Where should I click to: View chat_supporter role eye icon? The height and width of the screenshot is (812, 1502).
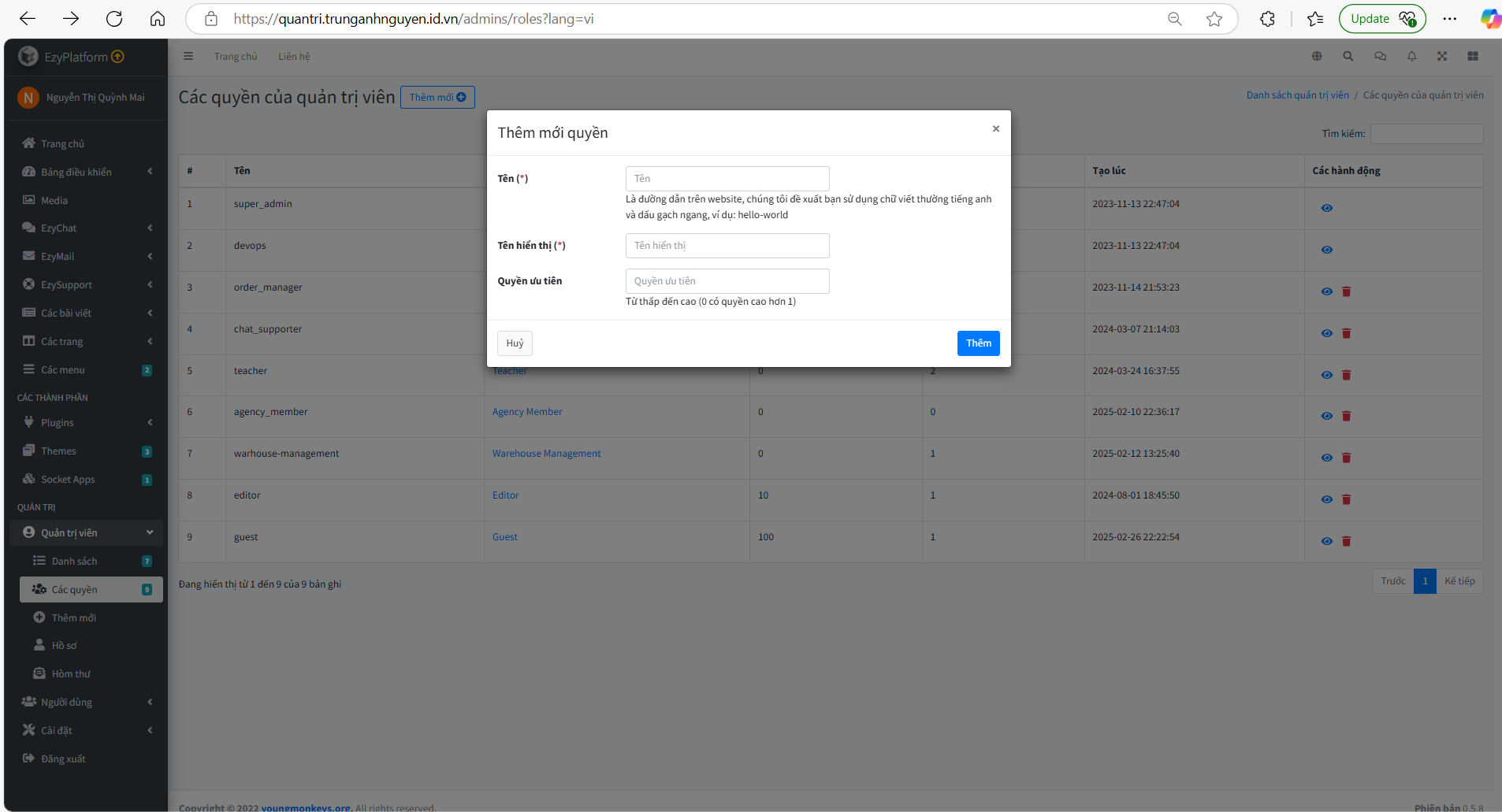(1327, 333)
